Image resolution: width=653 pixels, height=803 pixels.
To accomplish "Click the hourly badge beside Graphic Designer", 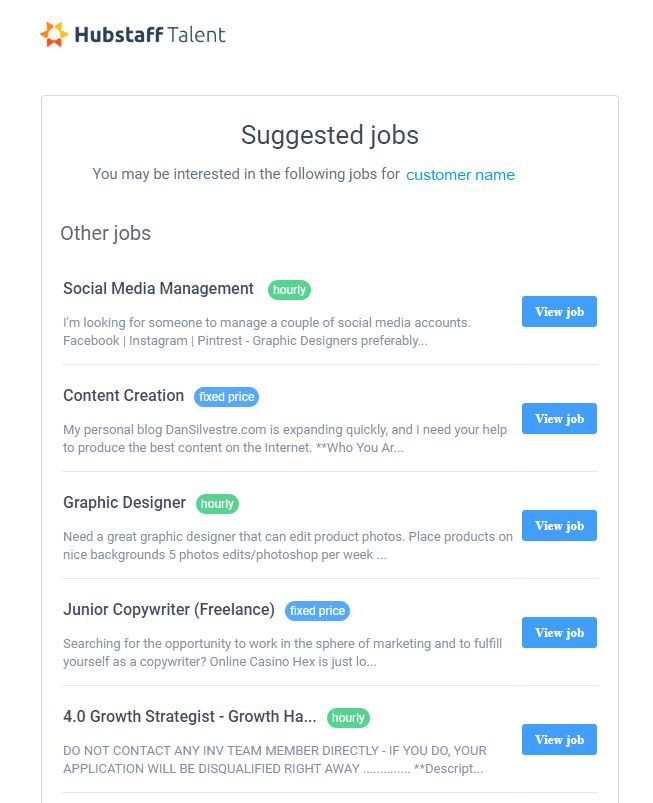I will pyautogui.click(x=217, y=504).
